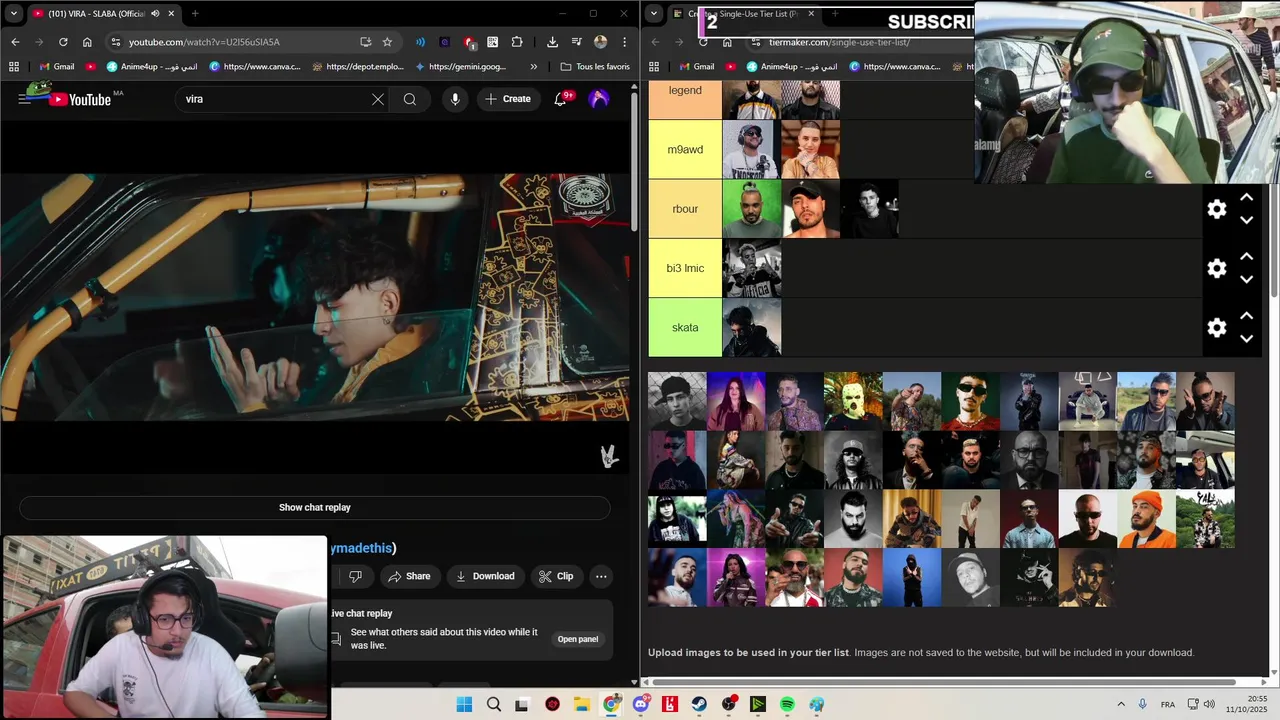Click Open panel for live chat replay
Screen dimensions: 1280x720
(578, 639)
